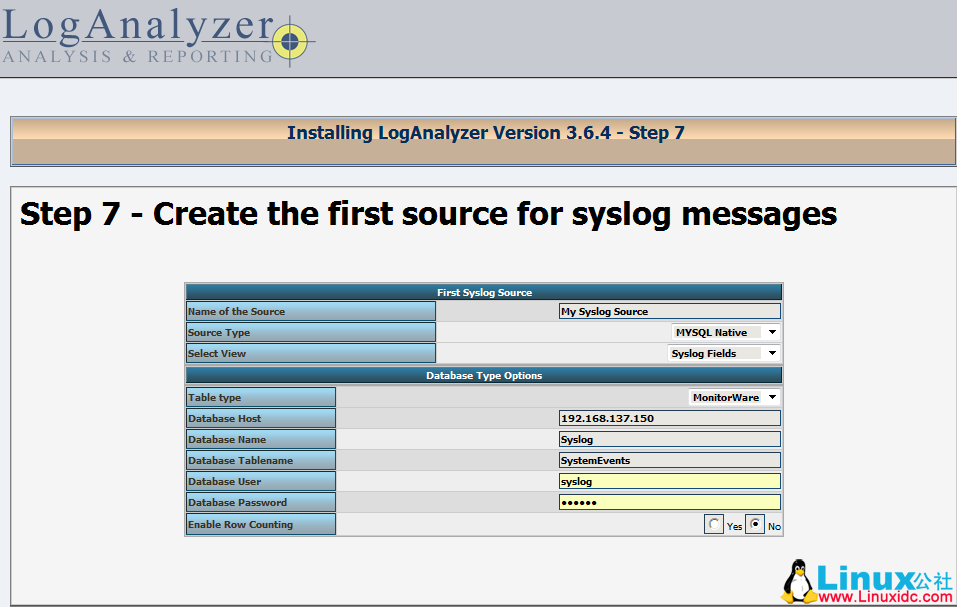The image size is (957, 607).
Task: Select the No radio for Enable Row Counting
Action: (755, 523)
